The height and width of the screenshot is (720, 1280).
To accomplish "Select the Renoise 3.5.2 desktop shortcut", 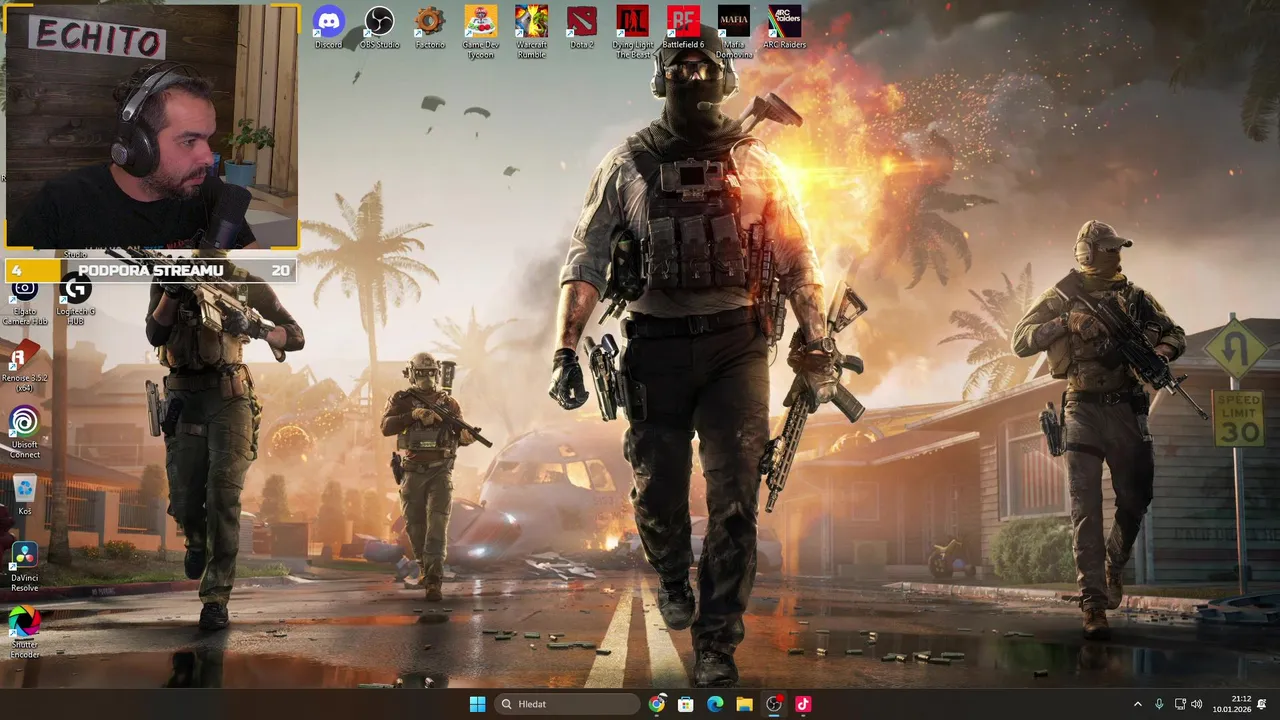I will (x=24, y=366).
